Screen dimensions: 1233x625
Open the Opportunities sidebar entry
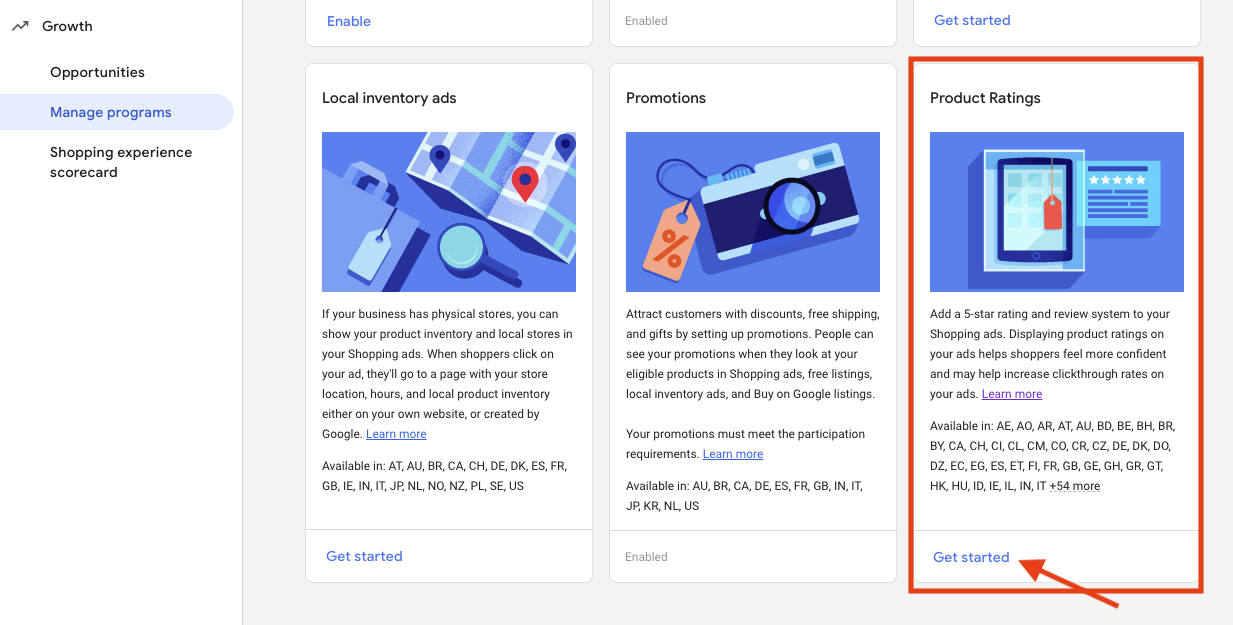[97, 72]
